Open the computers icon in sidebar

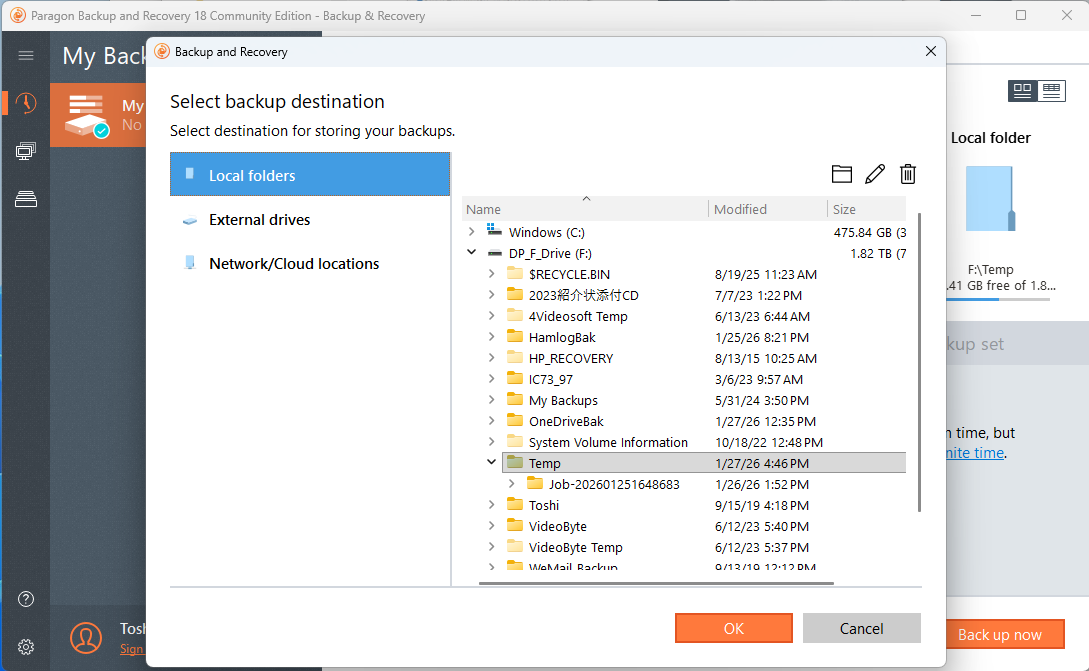[x=26, y=151]
